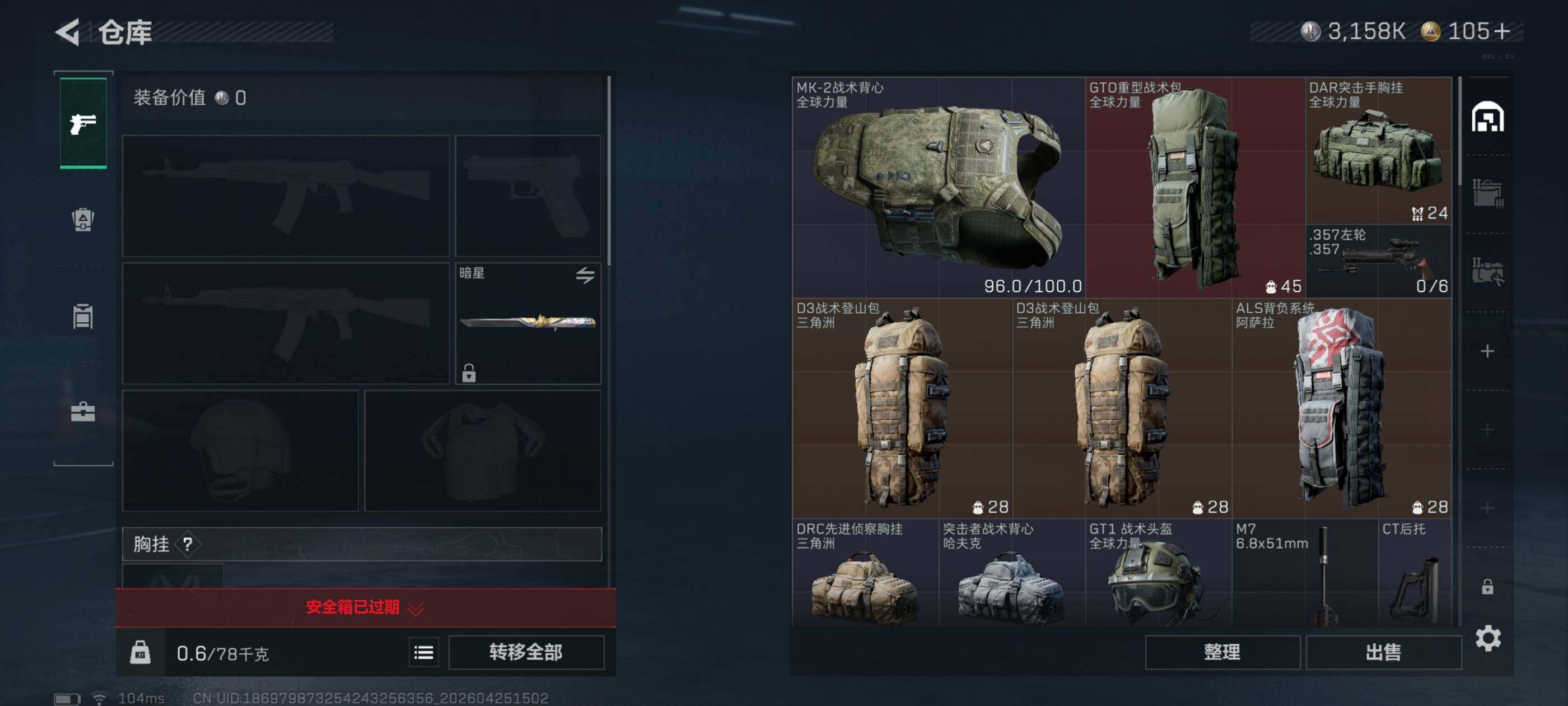Click the swap arrows on 暗星 knife slot
Screen dimensions: 1568x706
pyautogui.click(x=585, y=275)
